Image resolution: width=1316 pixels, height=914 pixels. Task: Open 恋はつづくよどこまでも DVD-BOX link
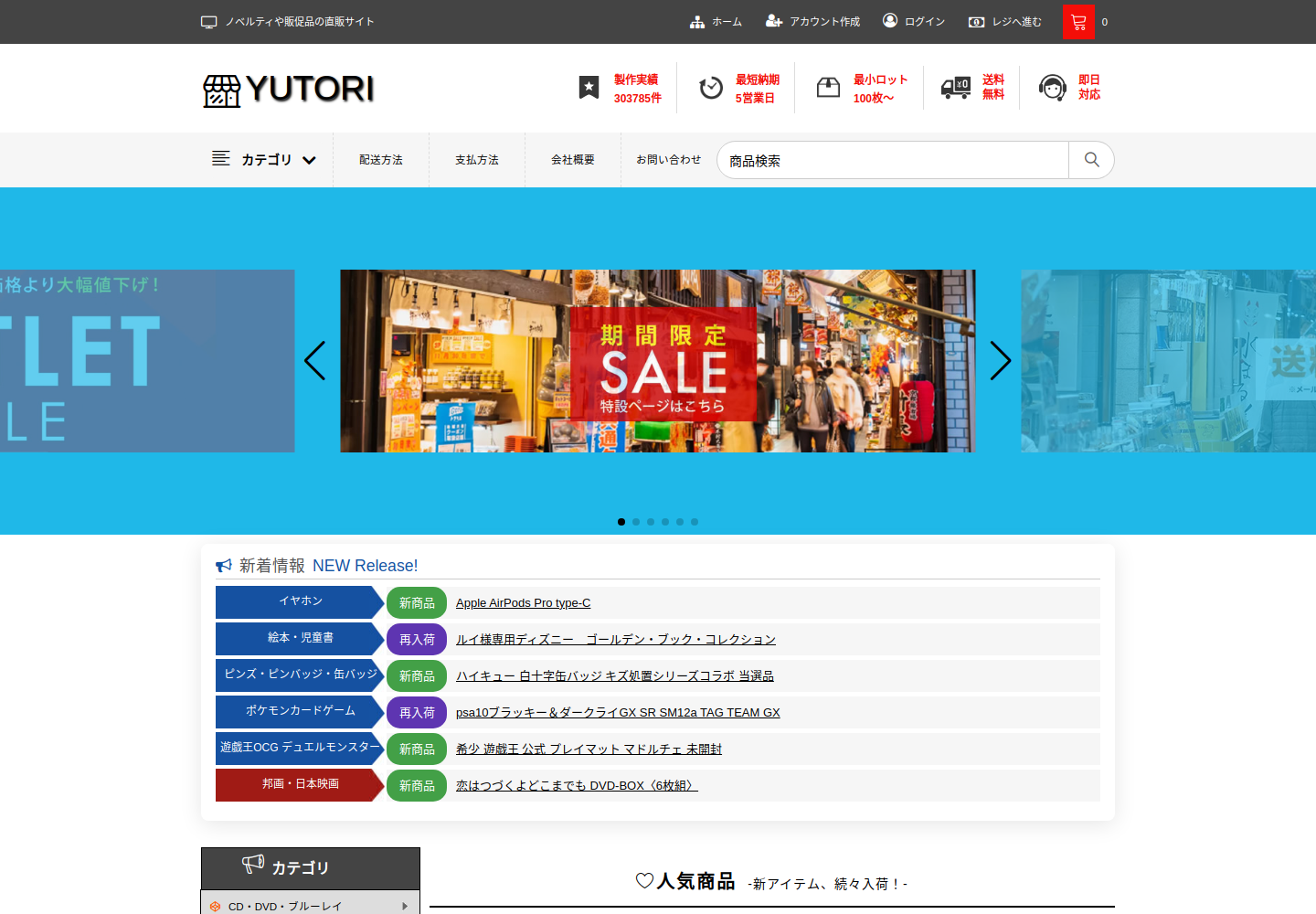(x=577, y=786)
